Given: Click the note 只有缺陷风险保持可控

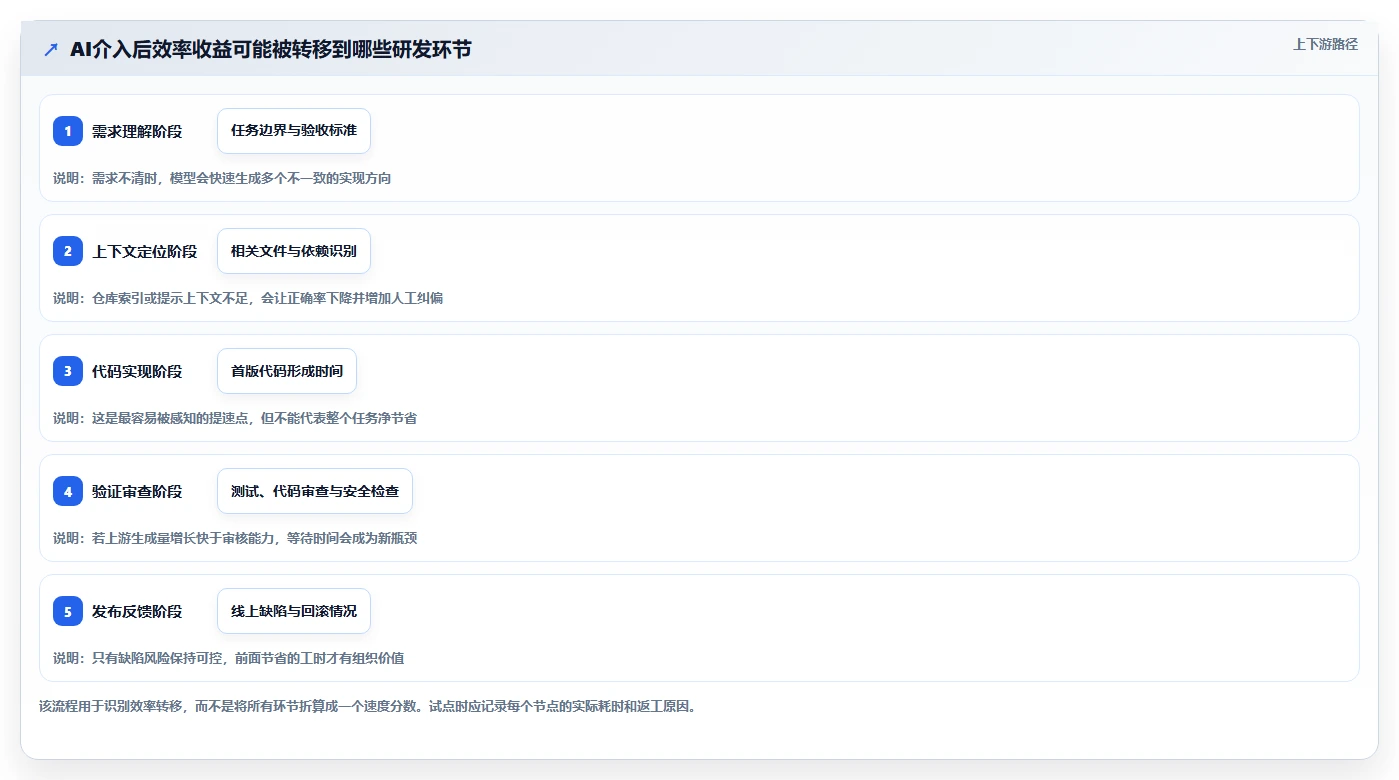Looking at the screenshot, I should click(x=229, y=658).
